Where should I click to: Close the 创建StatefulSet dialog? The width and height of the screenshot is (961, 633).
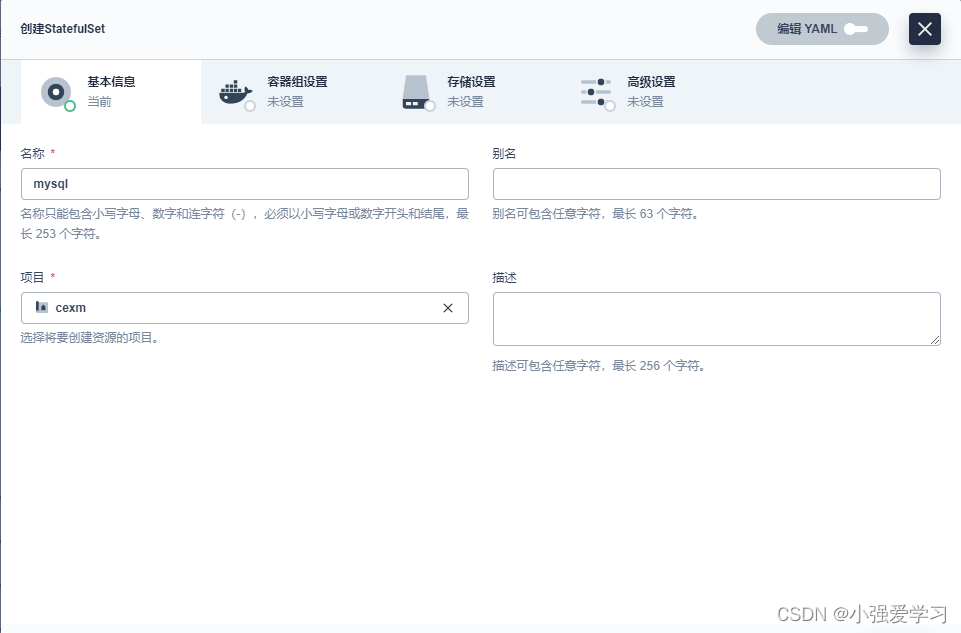click(924, 29)
